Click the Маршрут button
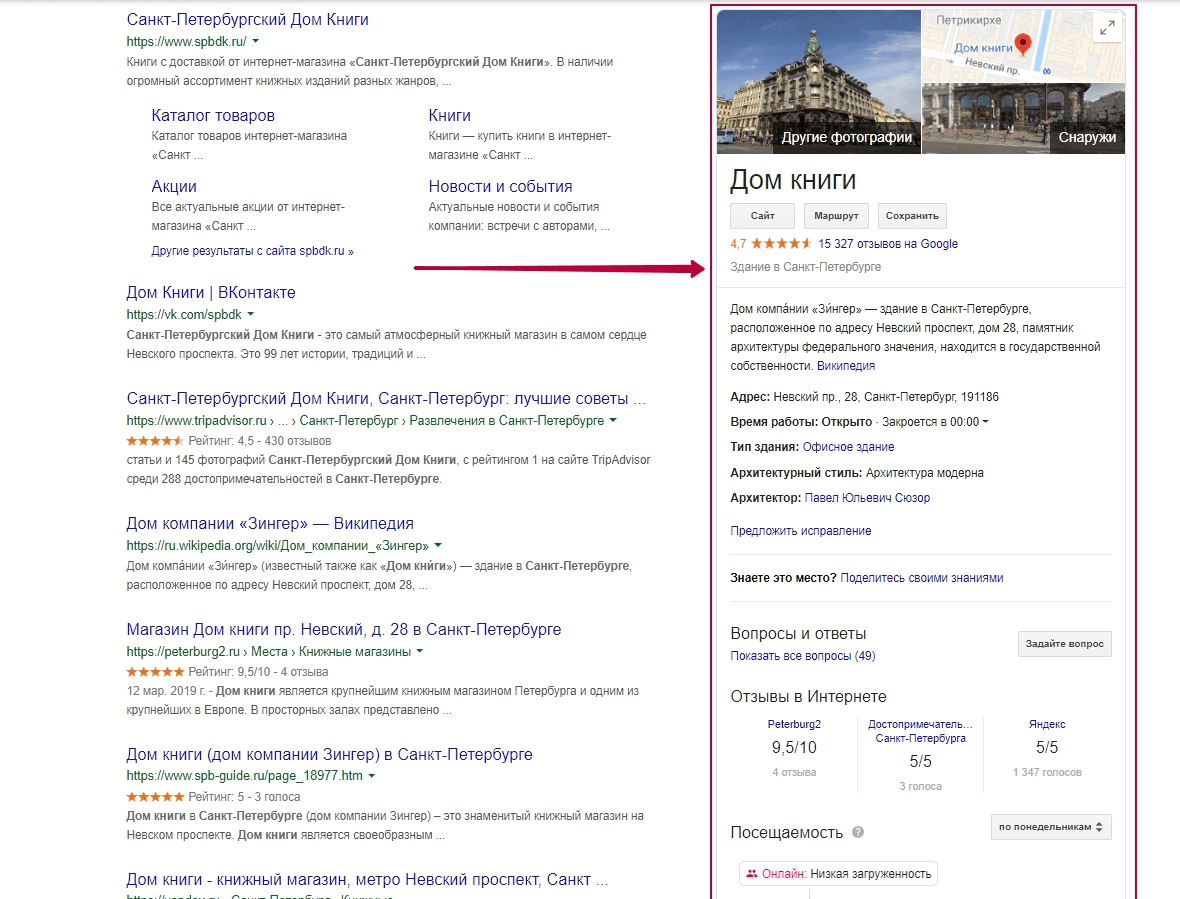The height and width of the screenshot is (899, 1180). [836, 216]
